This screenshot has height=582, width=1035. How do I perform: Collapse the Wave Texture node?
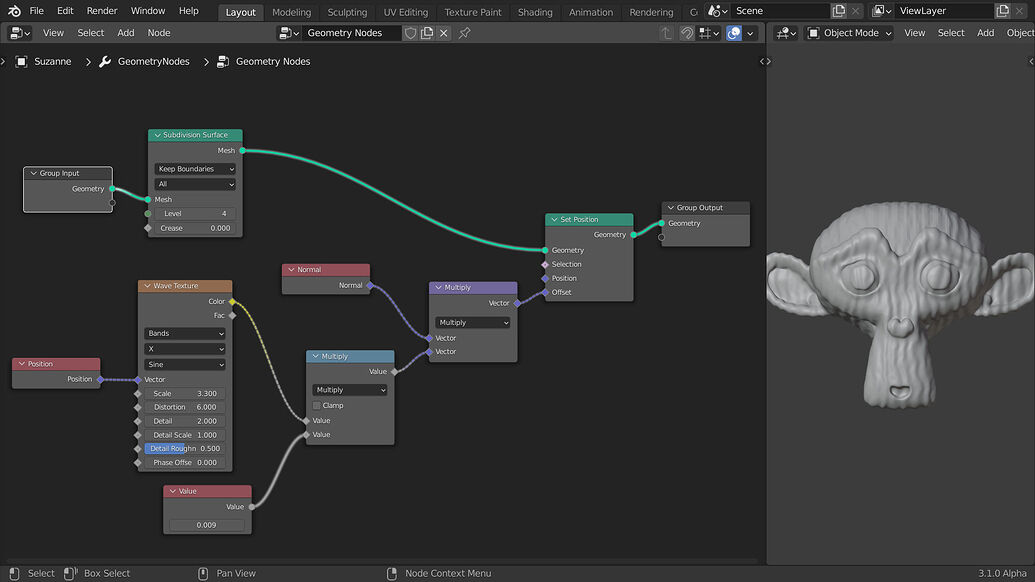click(x=147, y=286)
